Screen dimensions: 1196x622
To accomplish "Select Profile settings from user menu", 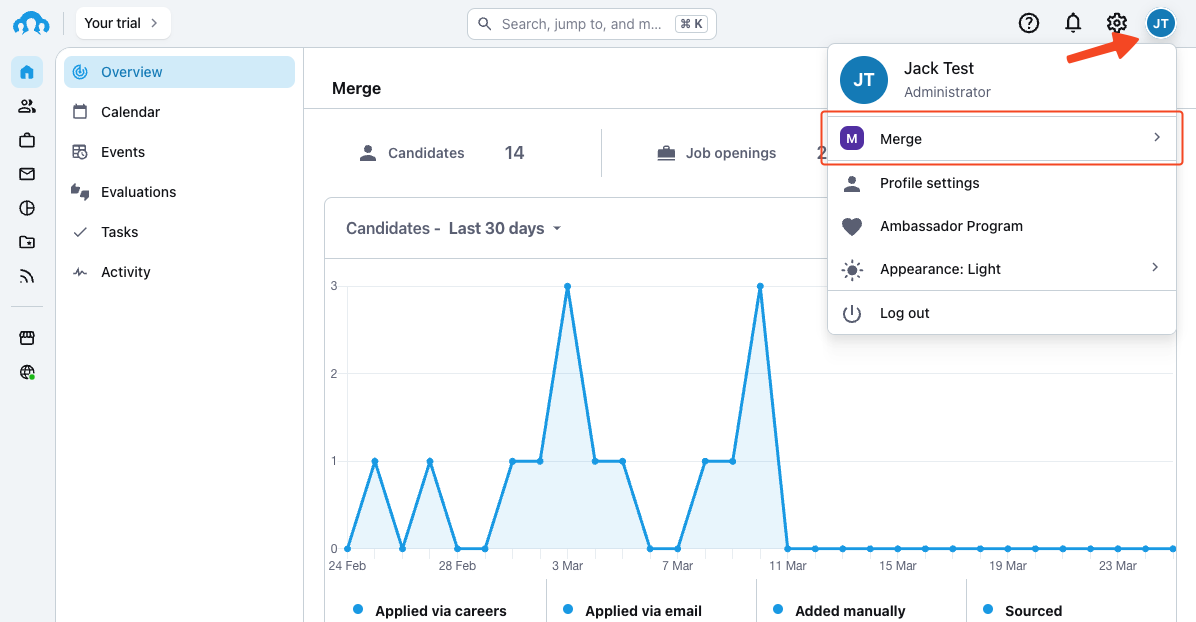I will [929, 183].
